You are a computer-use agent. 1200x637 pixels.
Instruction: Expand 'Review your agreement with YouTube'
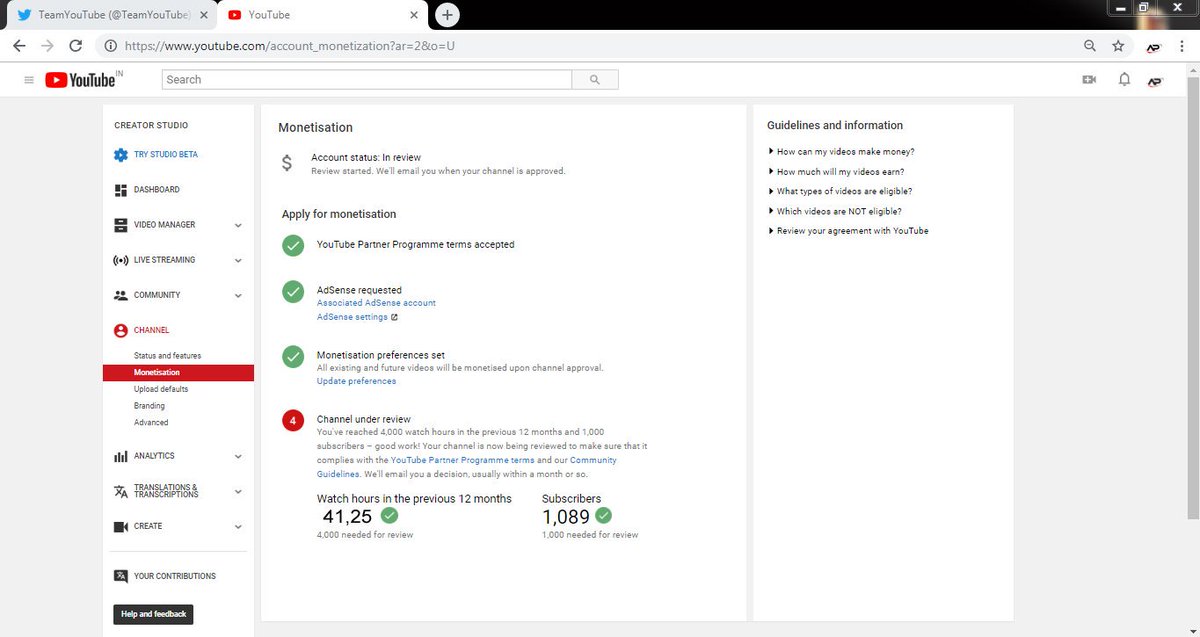848,231
